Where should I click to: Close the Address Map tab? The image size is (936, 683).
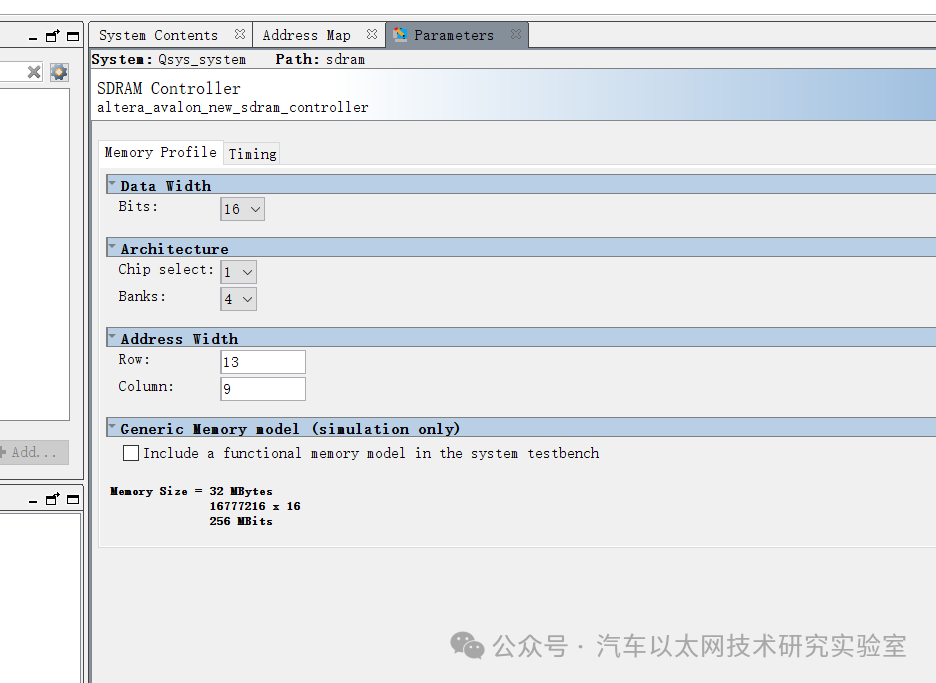tap(372, 34)
